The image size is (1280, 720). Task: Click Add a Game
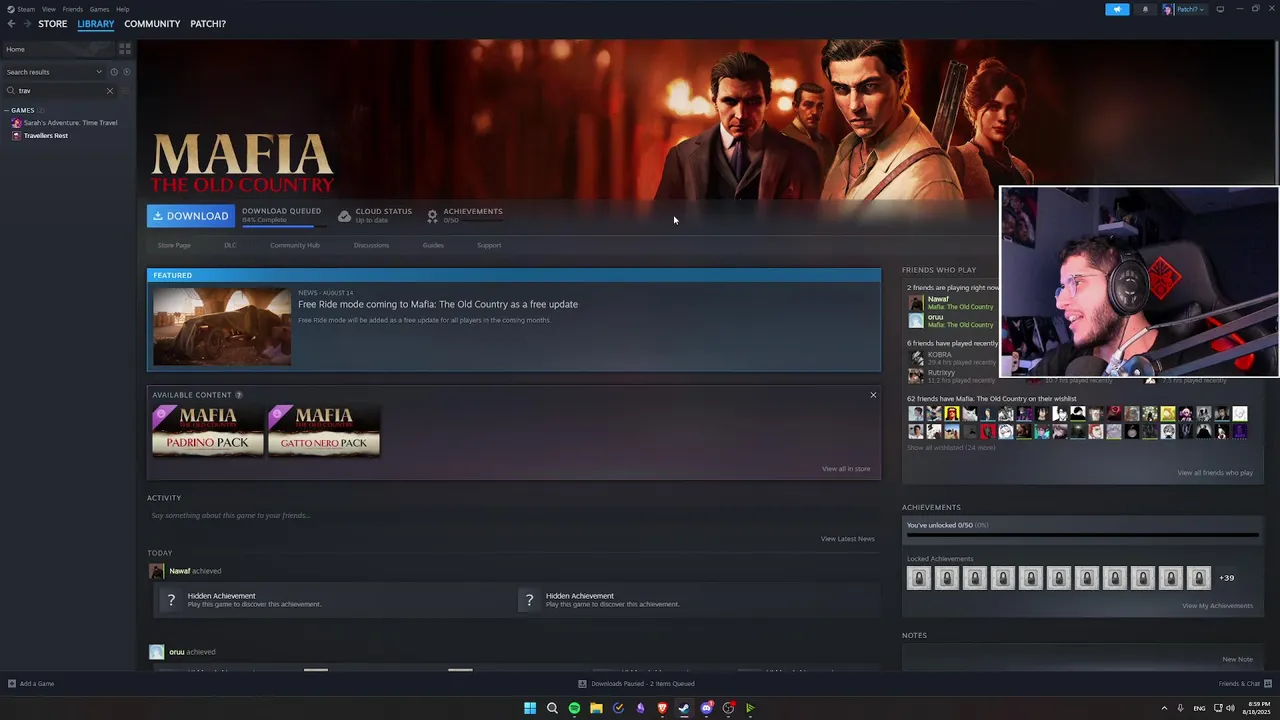[x=31, y=684]
